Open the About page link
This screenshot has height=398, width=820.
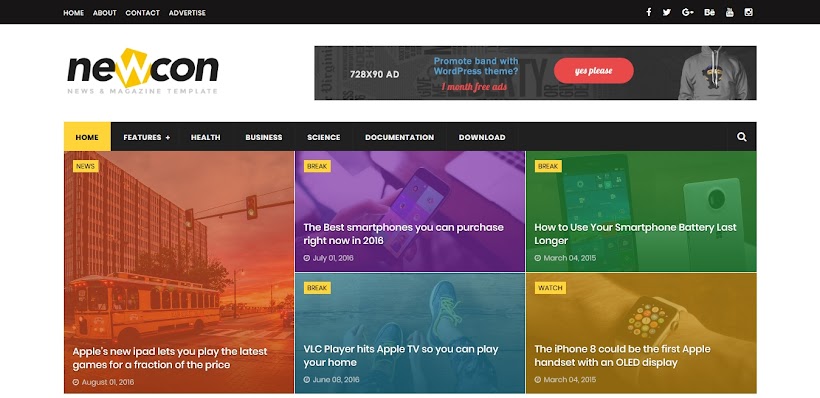[x=105, y=13]
